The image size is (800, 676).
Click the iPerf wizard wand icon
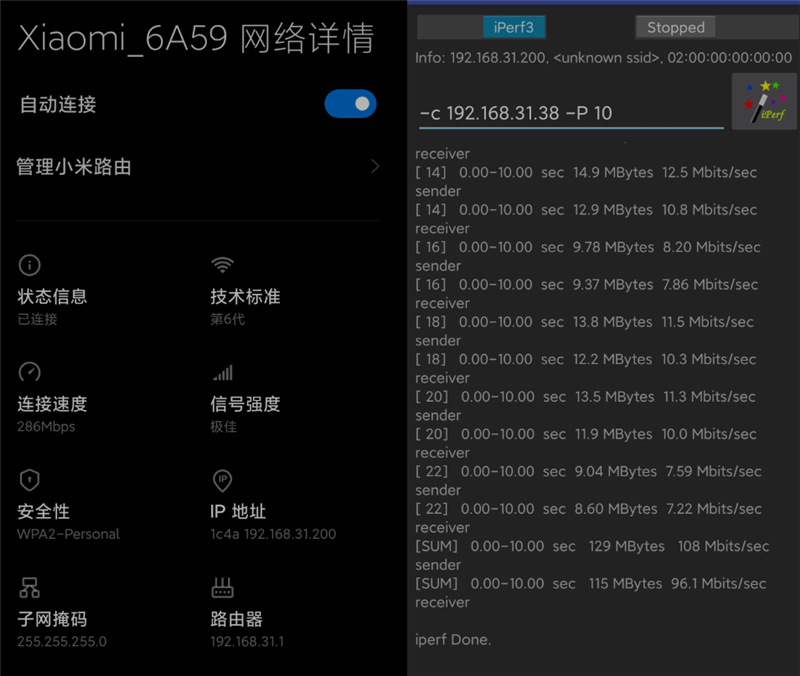click(764, 101)
